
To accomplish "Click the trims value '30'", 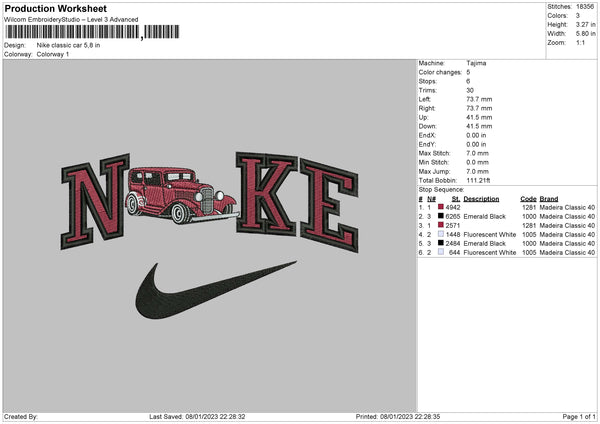I will 470,90.
